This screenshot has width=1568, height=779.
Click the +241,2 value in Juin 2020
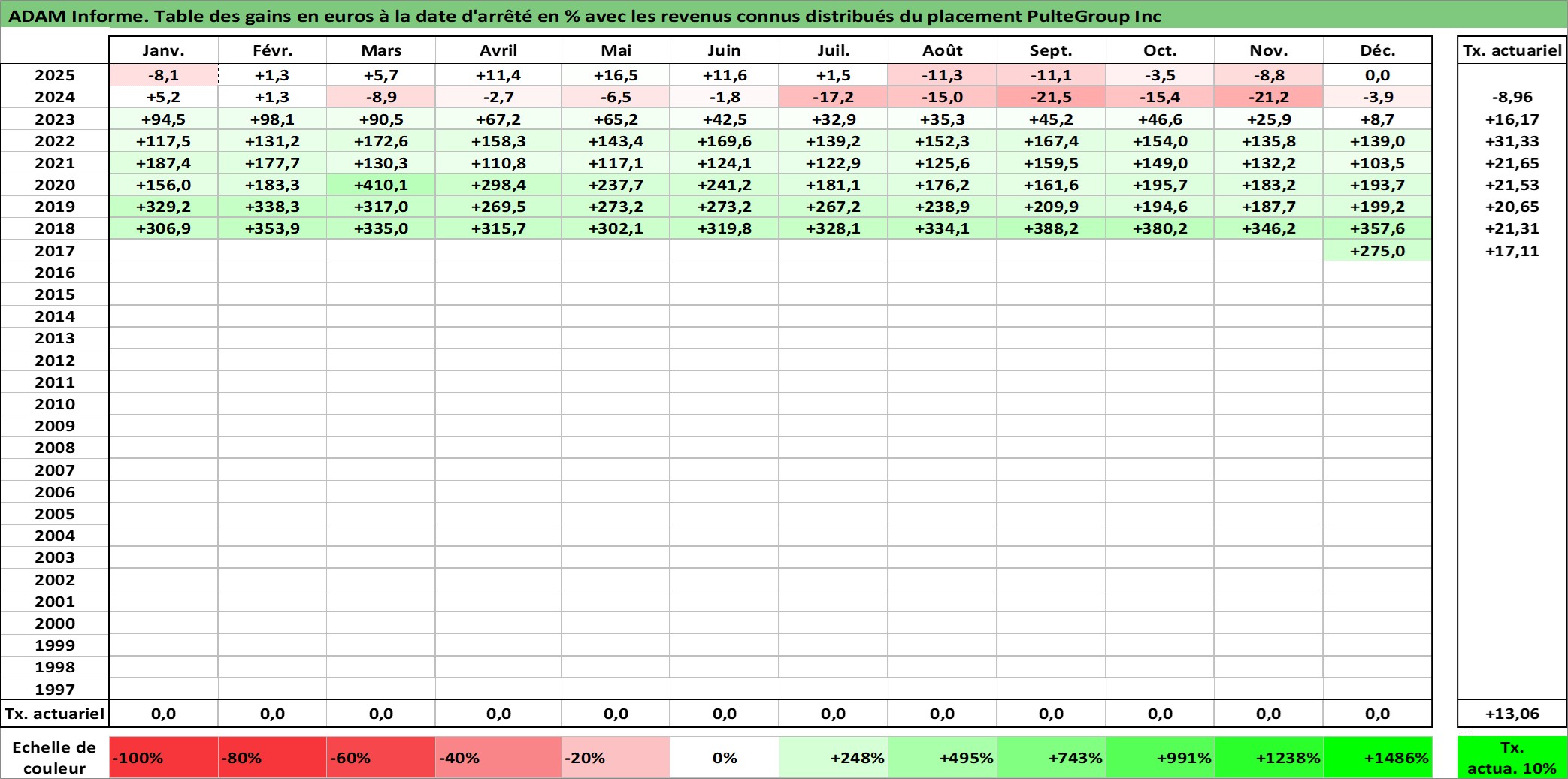pyautogui.click(x=725, y=185)
